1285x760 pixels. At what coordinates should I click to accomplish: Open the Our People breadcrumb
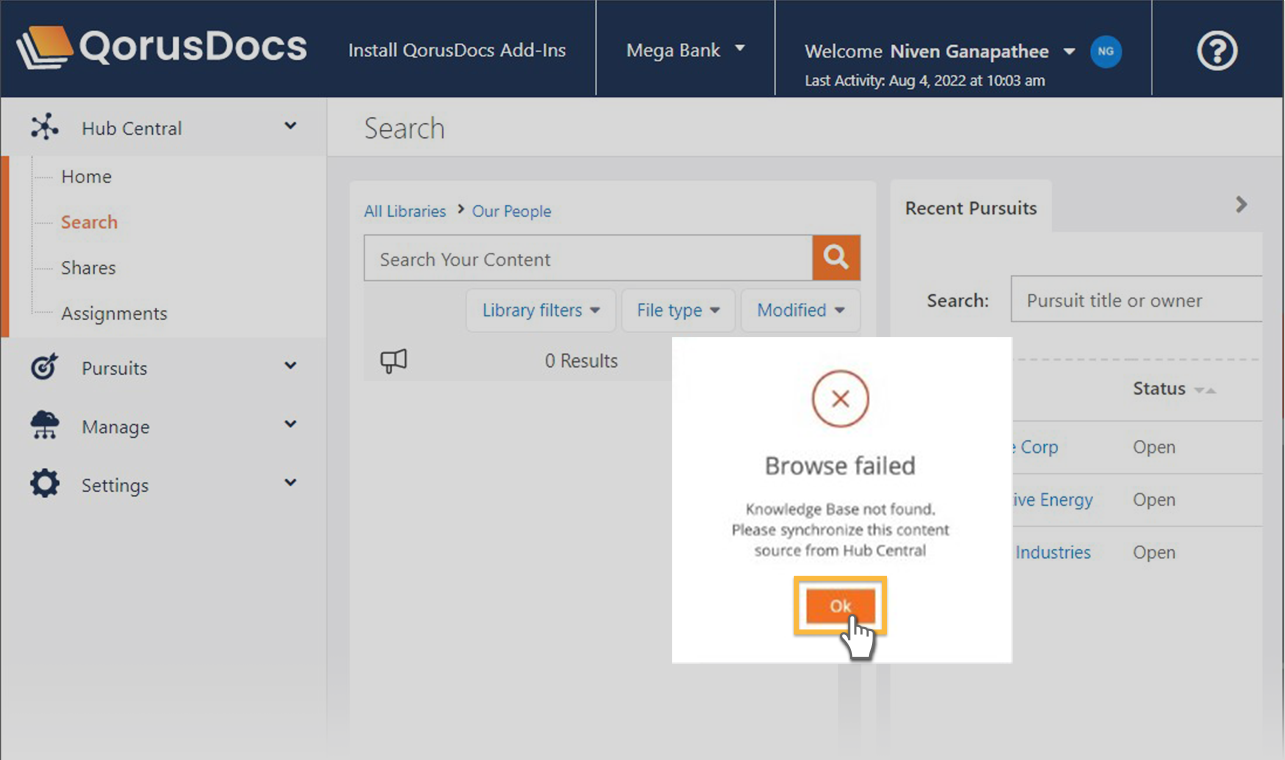[x=512, y=211]
